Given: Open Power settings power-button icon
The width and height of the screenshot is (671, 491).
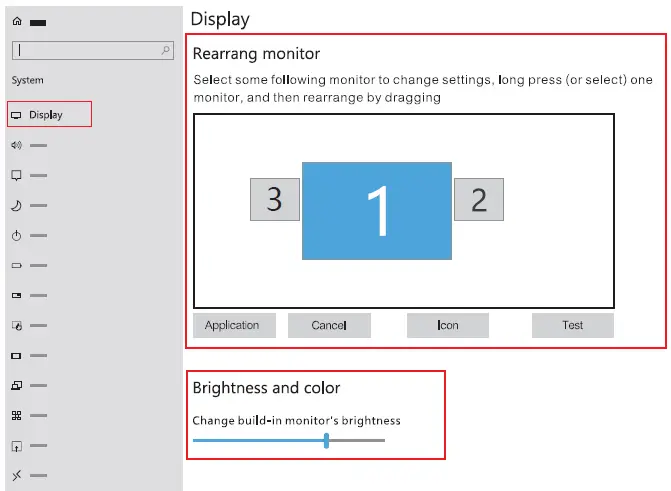Looking at the screenshot, I should tap(16, 236).
